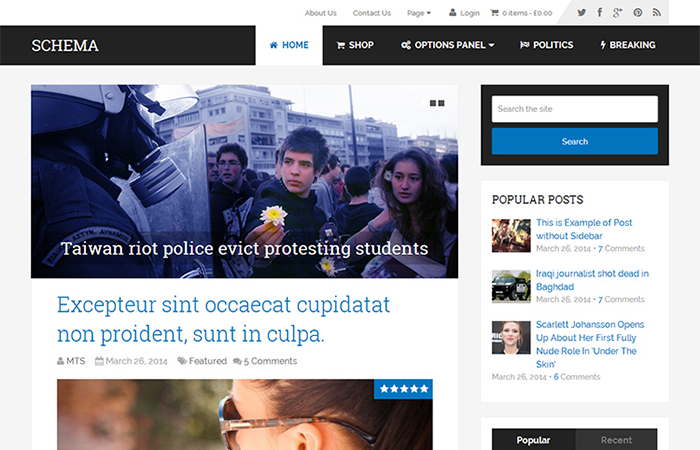Click the cart icon beside Shop
This screenshot has height=450, width=700.
click(x=341, y=45)
